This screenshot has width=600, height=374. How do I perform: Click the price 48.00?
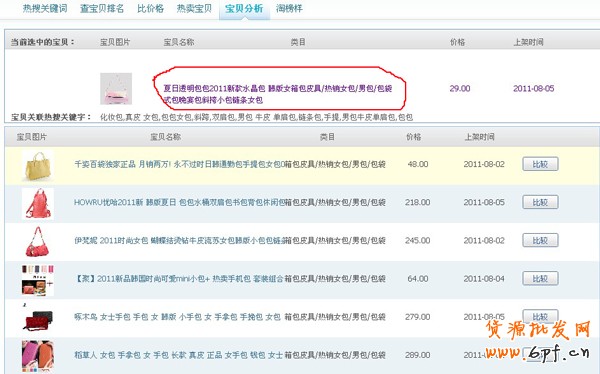tap(418, 164)
